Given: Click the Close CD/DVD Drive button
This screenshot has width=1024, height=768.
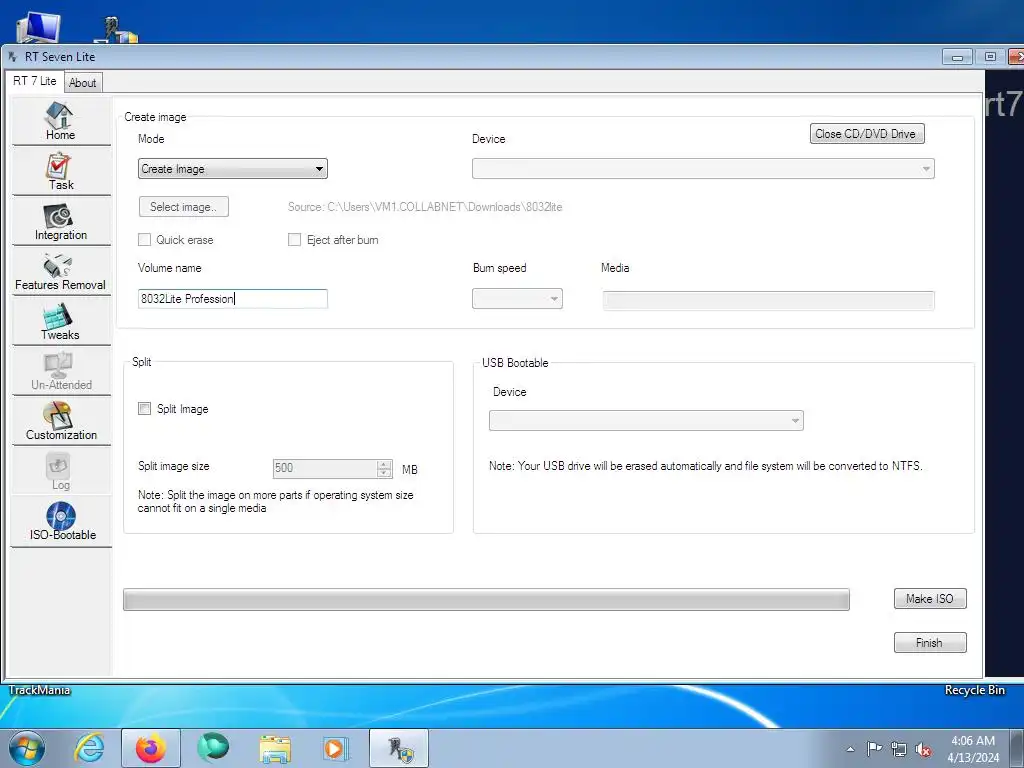Looking at the screenshot, I should (x=867, y=134).
